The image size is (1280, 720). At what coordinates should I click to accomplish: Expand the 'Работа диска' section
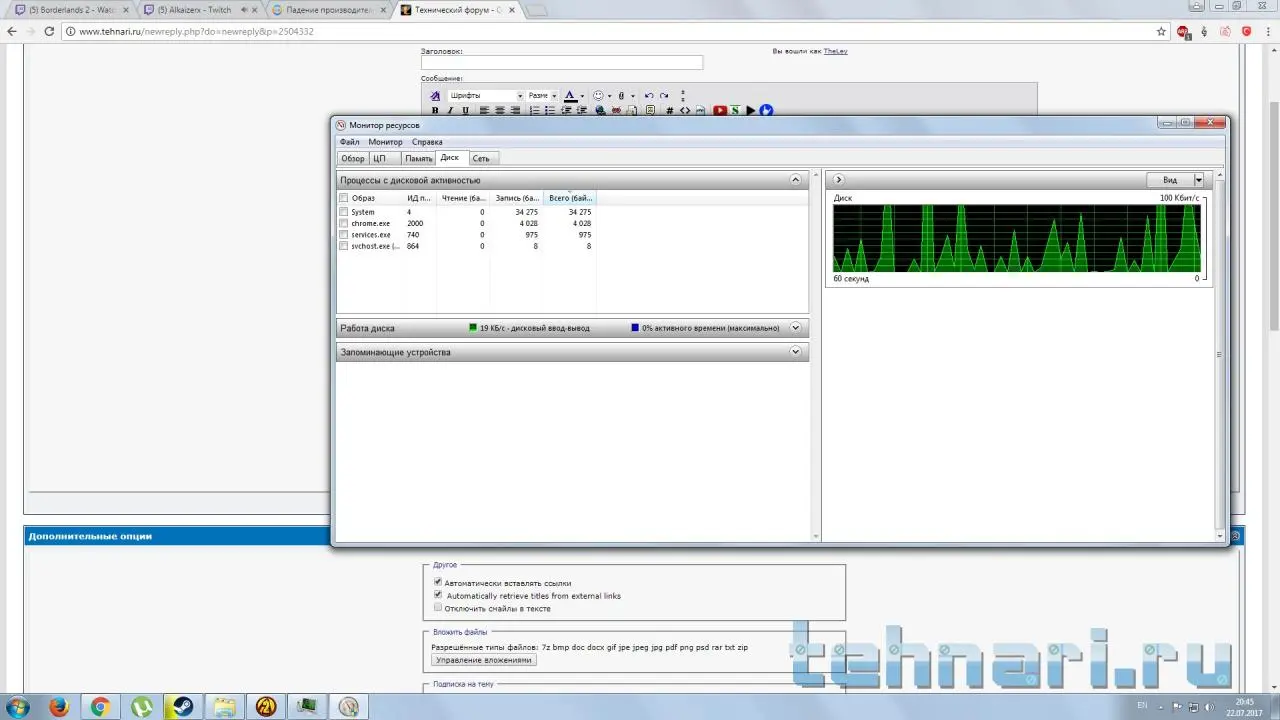(796, 328)
